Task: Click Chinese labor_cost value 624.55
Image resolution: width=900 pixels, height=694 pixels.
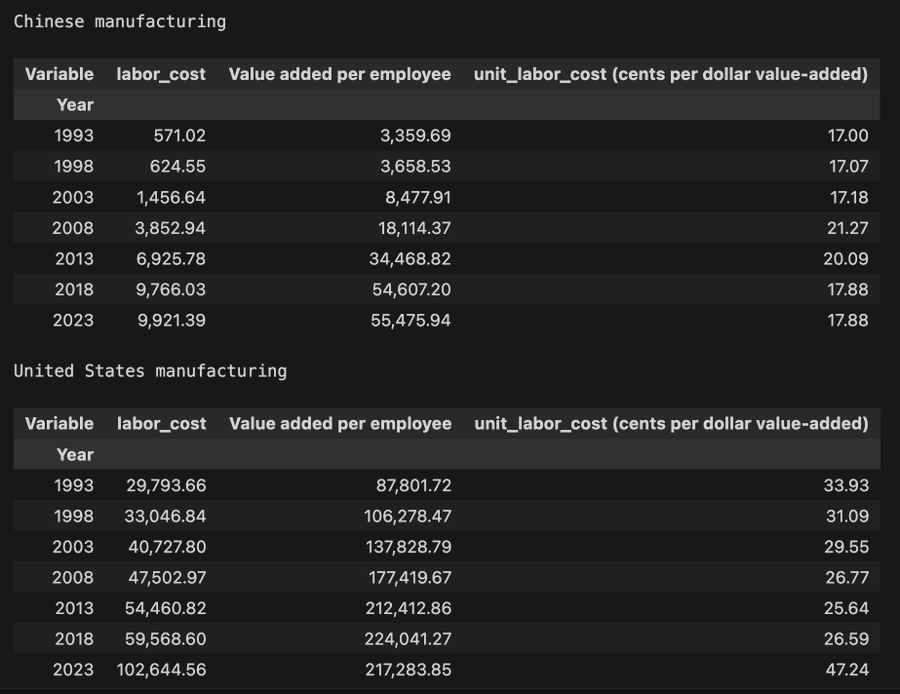Action: click(x=178, y=166)
